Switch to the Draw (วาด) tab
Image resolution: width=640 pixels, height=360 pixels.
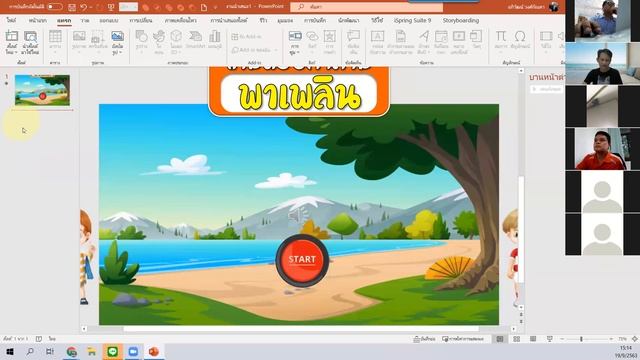(x=84, y=20)
